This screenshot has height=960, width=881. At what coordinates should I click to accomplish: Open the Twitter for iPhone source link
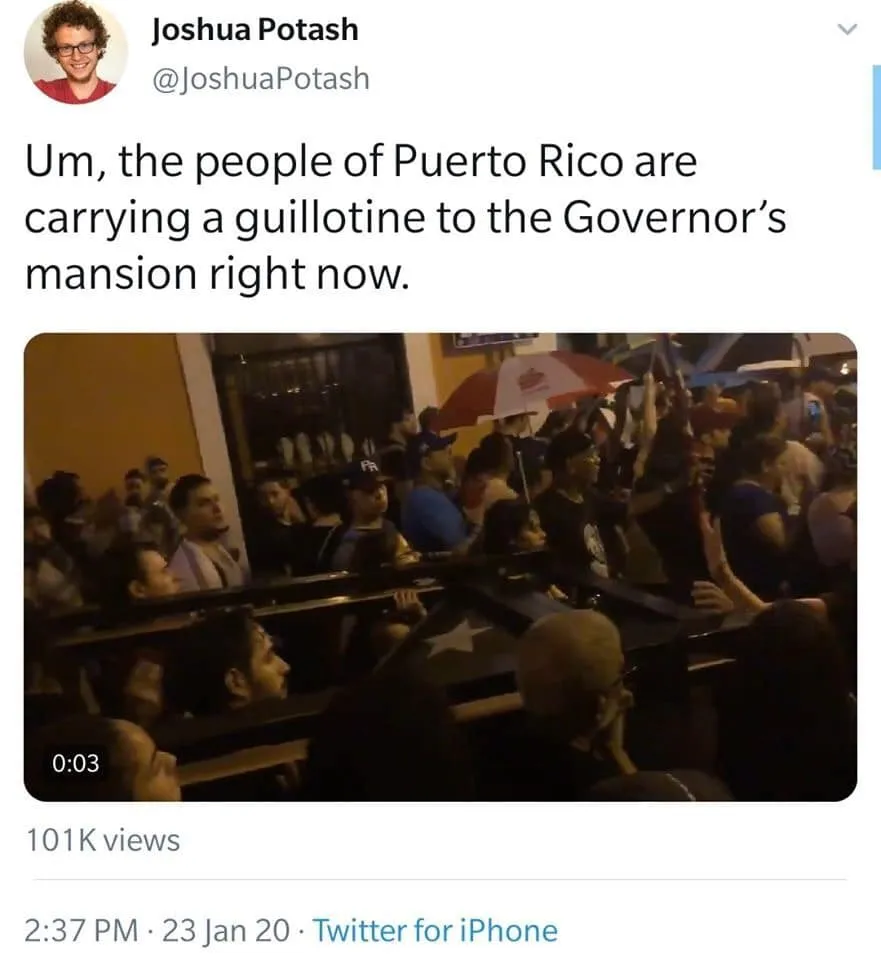435,931
